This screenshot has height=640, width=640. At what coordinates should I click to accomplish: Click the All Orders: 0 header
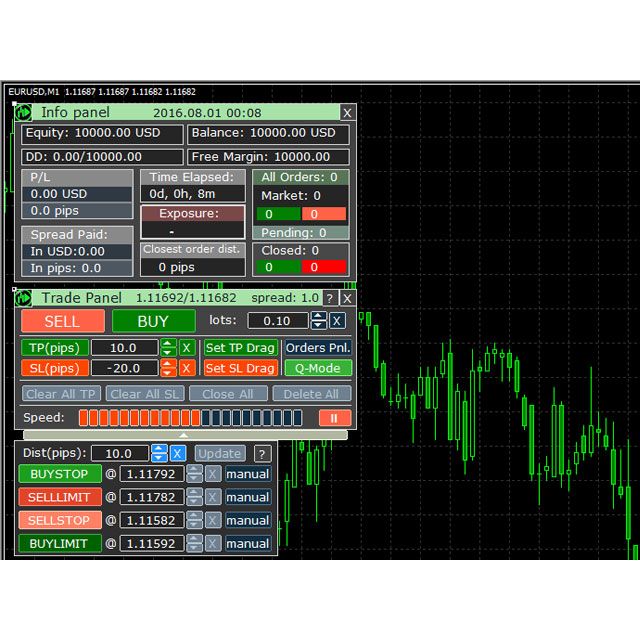point(300,177)
